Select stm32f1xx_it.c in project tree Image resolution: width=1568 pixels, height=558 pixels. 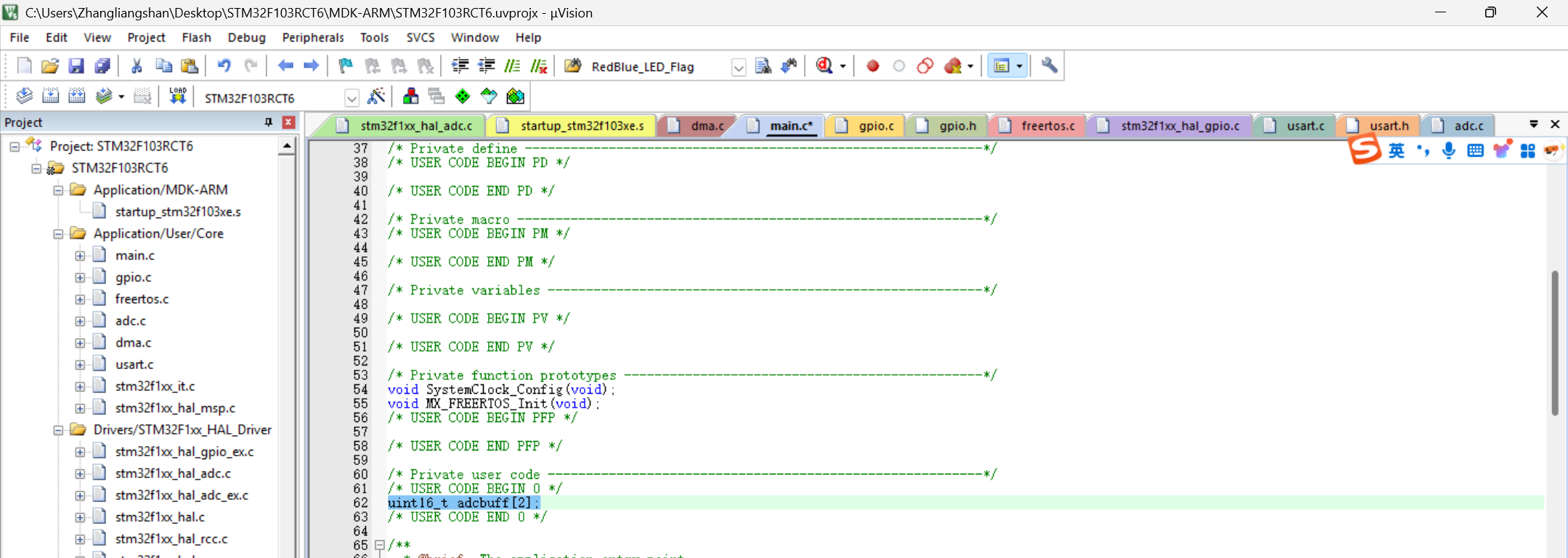(155, 387)
